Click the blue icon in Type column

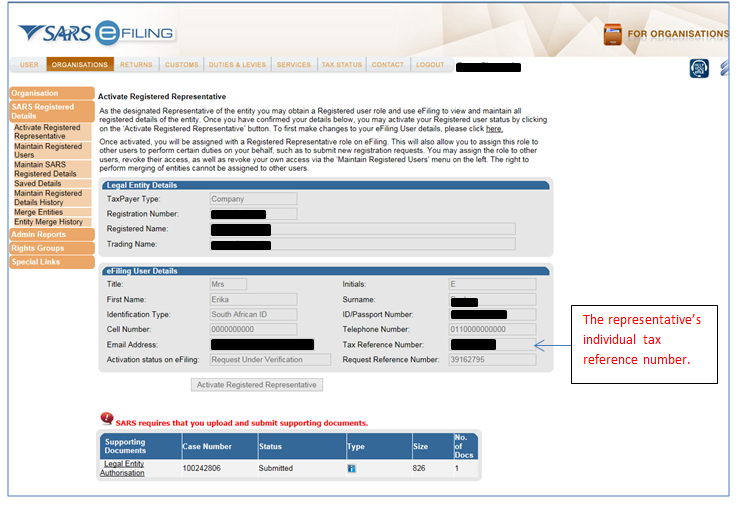[352, 468]
